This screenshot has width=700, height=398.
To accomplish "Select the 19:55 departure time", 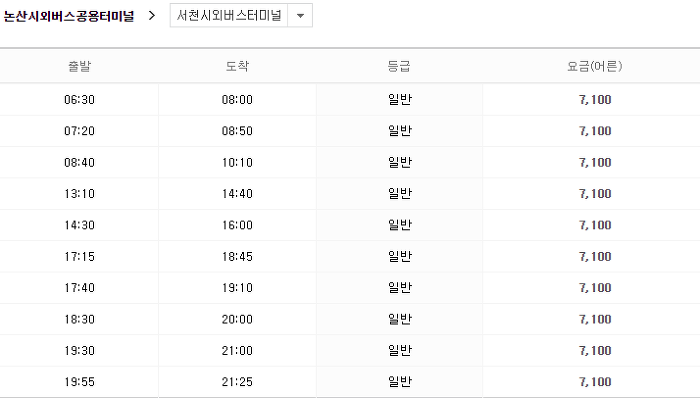I will point(79,382).
